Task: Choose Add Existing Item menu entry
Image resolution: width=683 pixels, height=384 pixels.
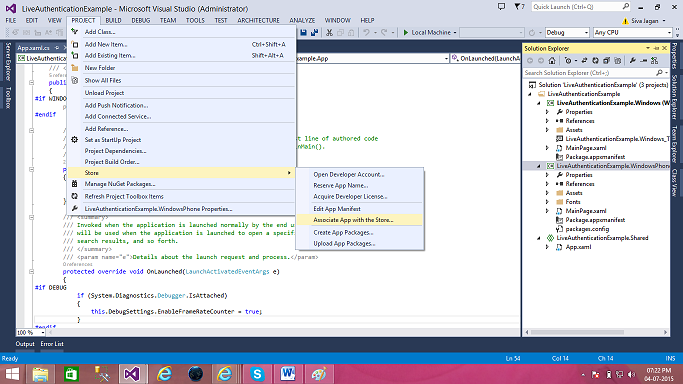Action: coord(182,56)
